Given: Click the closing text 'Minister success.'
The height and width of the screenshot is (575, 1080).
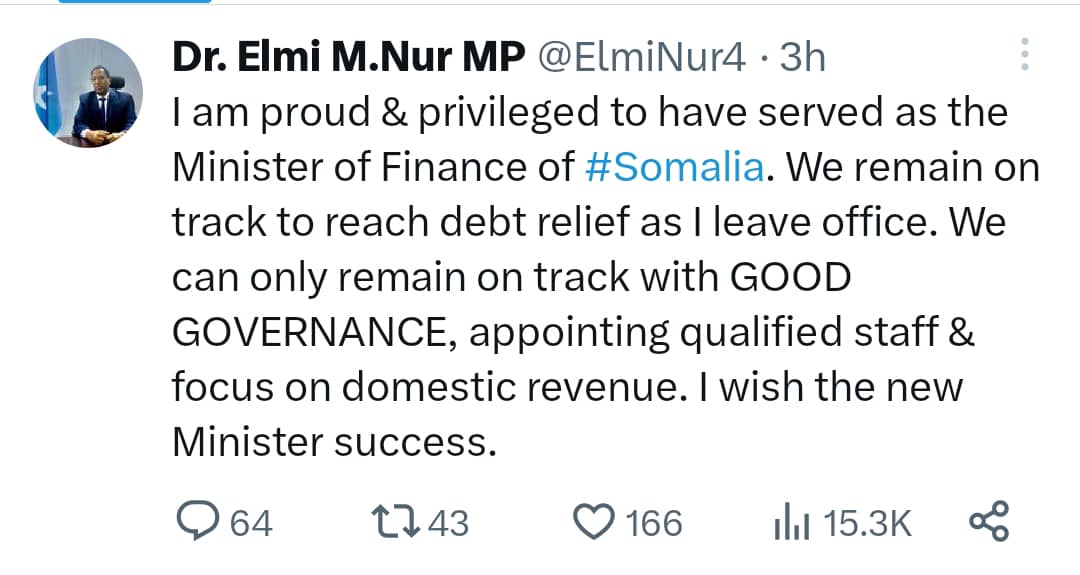Looking at the screenshot, I should pyautogui.click(x=334, y=441).
